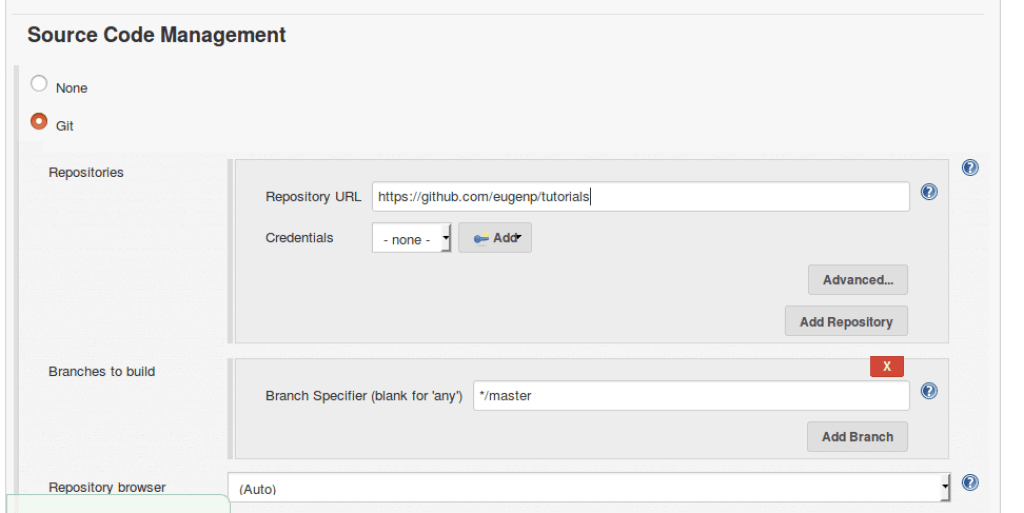The width and height of the screenshot is (1024, 513).
Task: Click the Add Branch button
Action: pyautogui.click(x=857, y=437)
